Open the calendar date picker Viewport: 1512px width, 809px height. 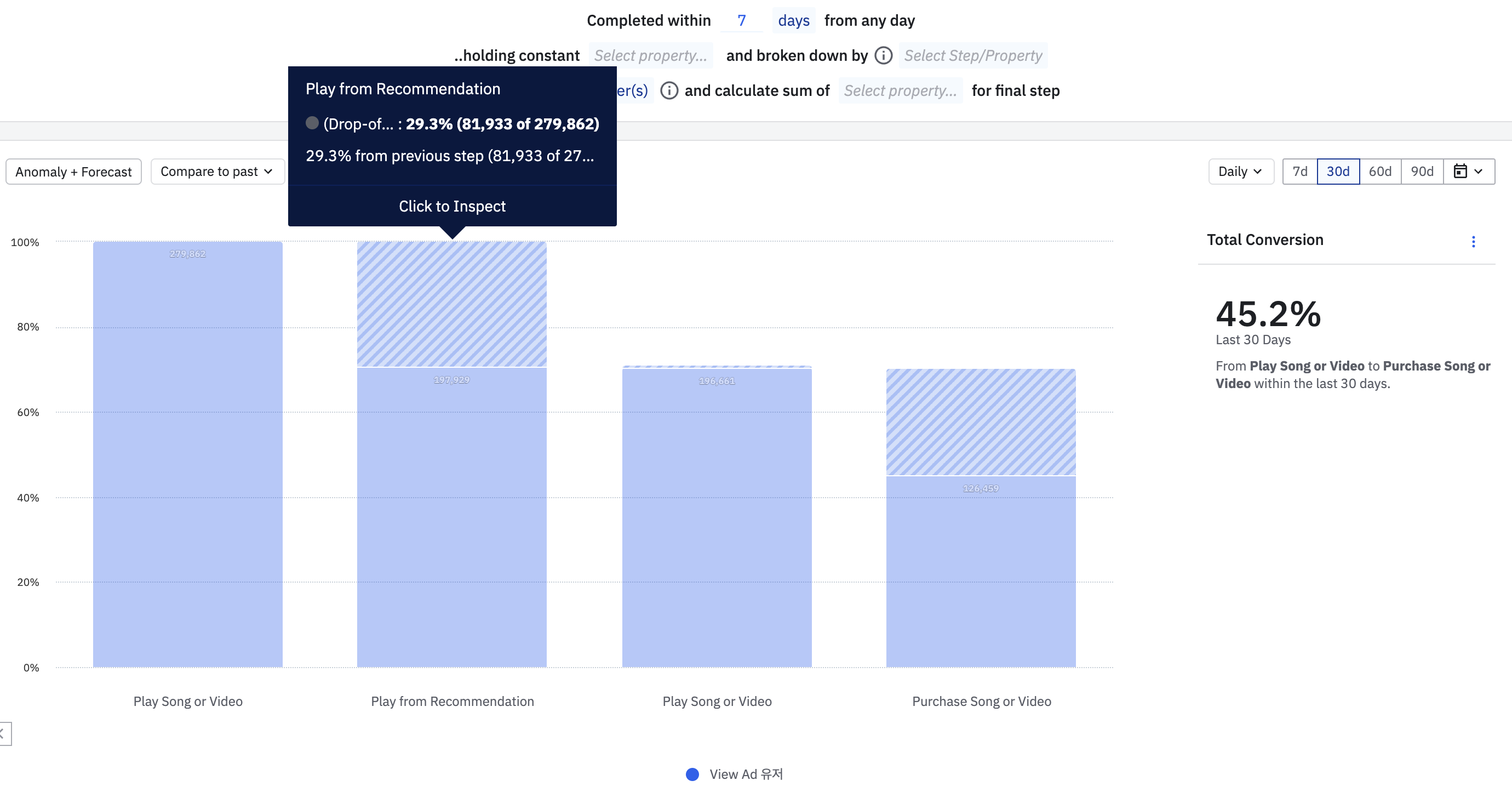coord(1468,172)
